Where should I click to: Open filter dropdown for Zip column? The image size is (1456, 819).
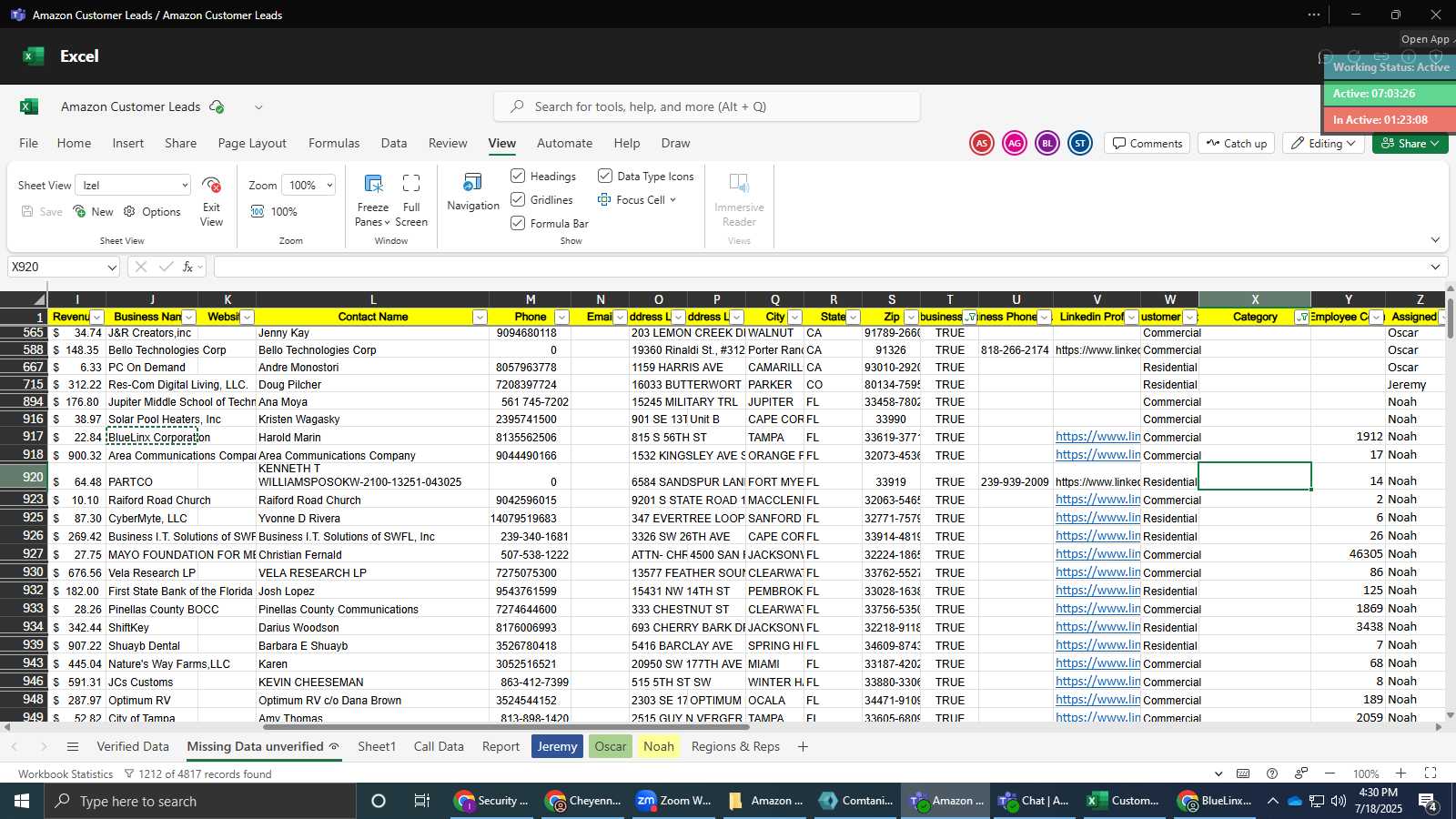click(x=911, y=318)
